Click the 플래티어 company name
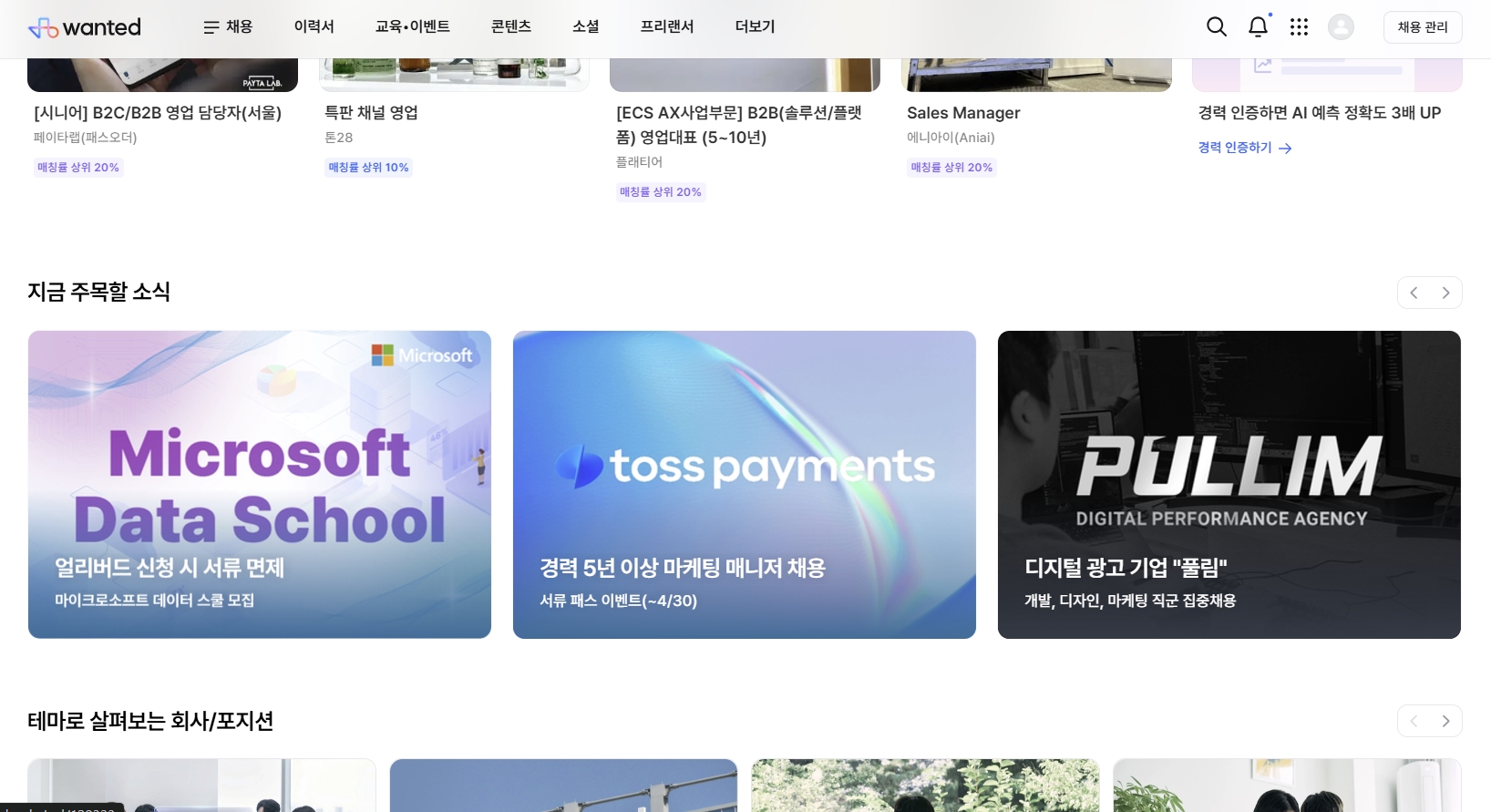The image size is (1491, 812). tap(640, 162)
